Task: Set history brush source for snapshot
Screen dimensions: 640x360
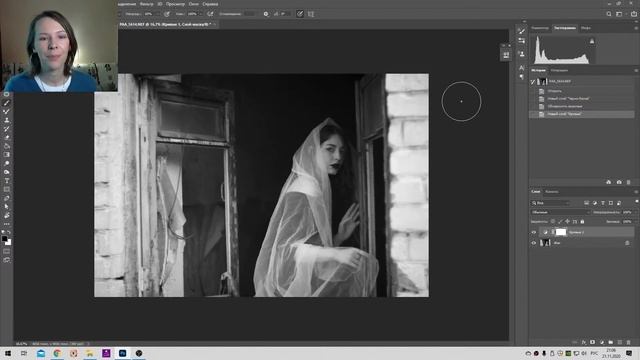Action: coord(533,82)
